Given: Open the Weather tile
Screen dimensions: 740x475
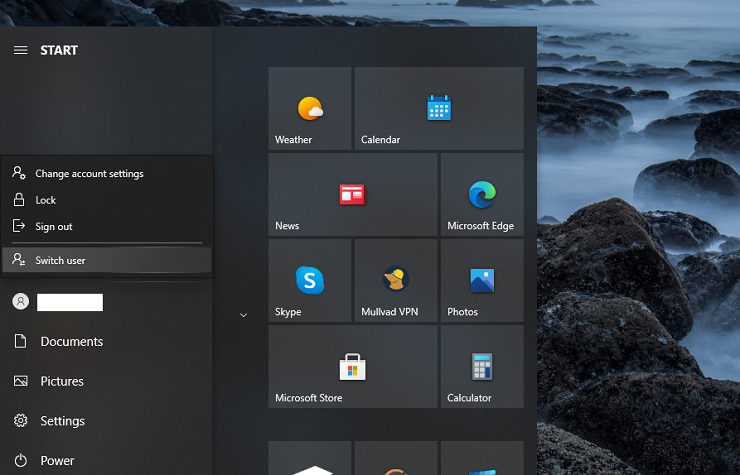Looking at the screenshot, I should (x=310, y=109).
